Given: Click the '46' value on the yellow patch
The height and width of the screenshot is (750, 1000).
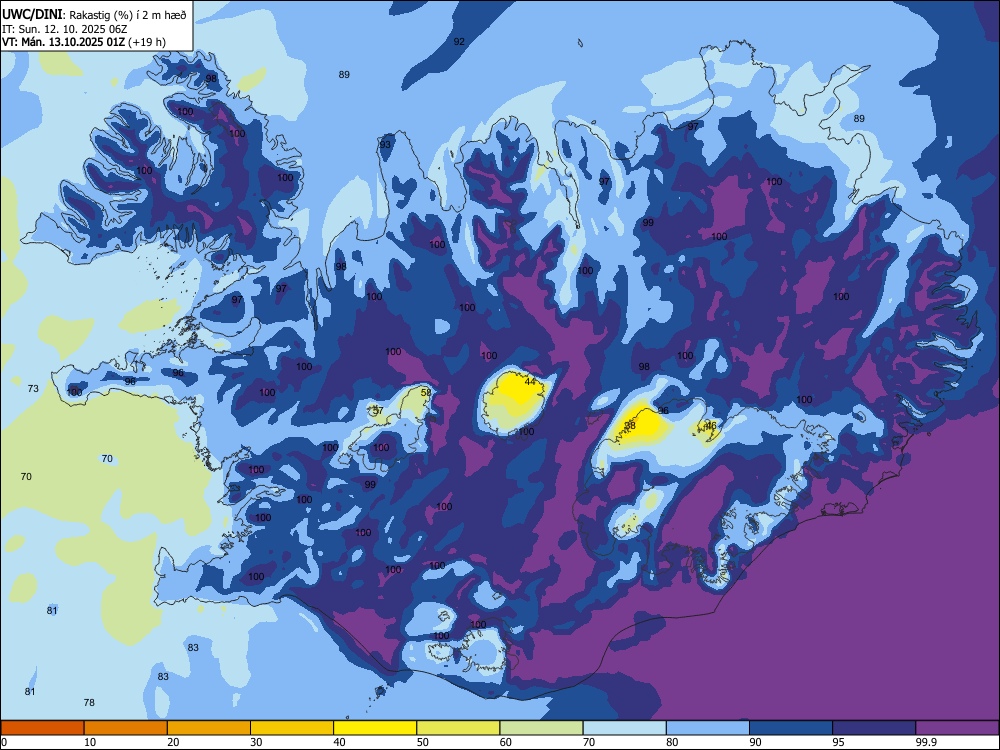Looking at the screenshot, I should (x=711, y=425).
